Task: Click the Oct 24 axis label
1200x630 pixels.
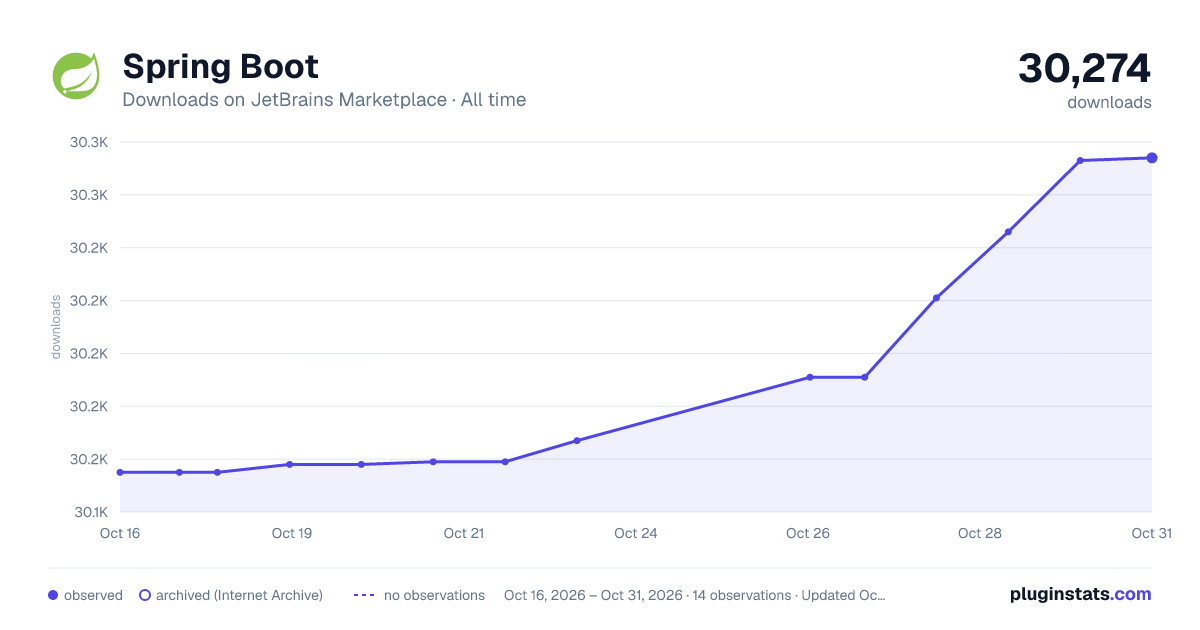Action: click(x=636, y=533)
